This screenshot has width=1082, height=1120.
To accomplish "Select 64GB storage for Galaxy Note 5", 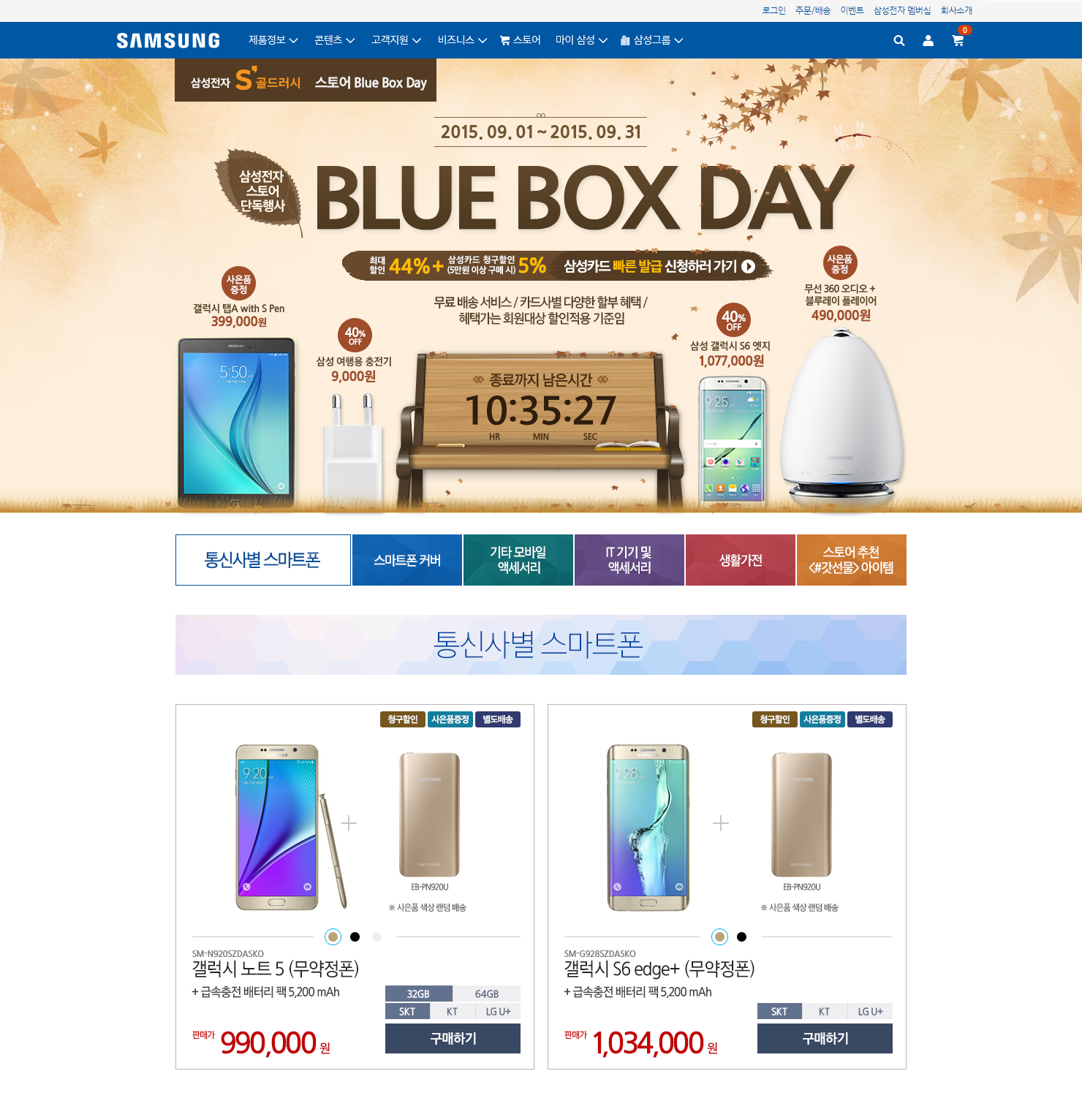I will coord(486,994).
